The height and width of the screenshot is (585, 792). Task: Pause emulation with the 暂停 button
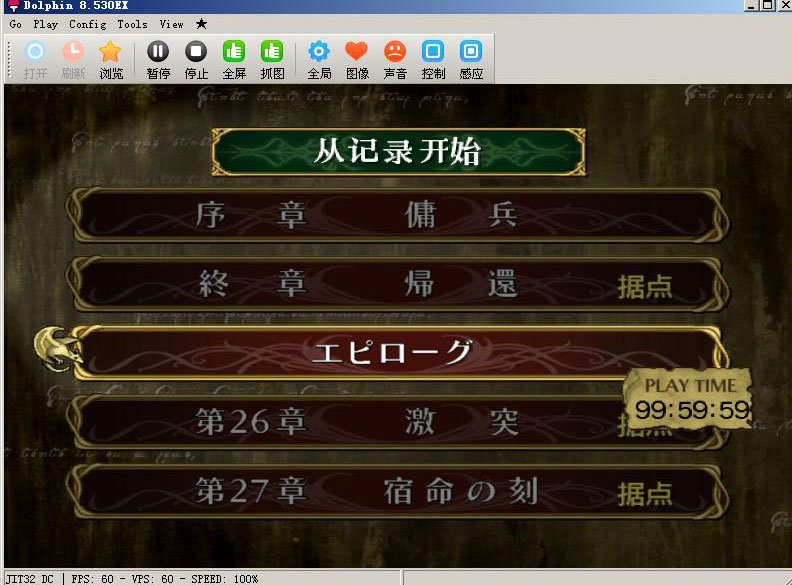pos(158,58)
